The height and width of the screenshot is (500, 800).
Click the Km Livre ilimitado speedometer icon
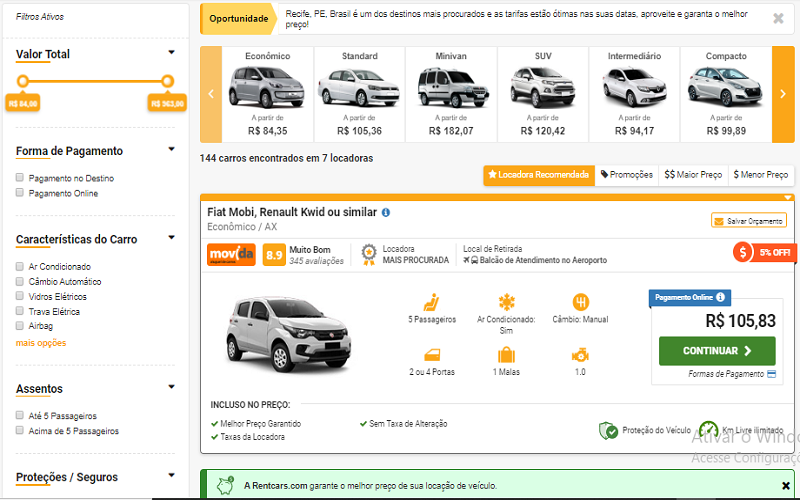tap(709, 430)
